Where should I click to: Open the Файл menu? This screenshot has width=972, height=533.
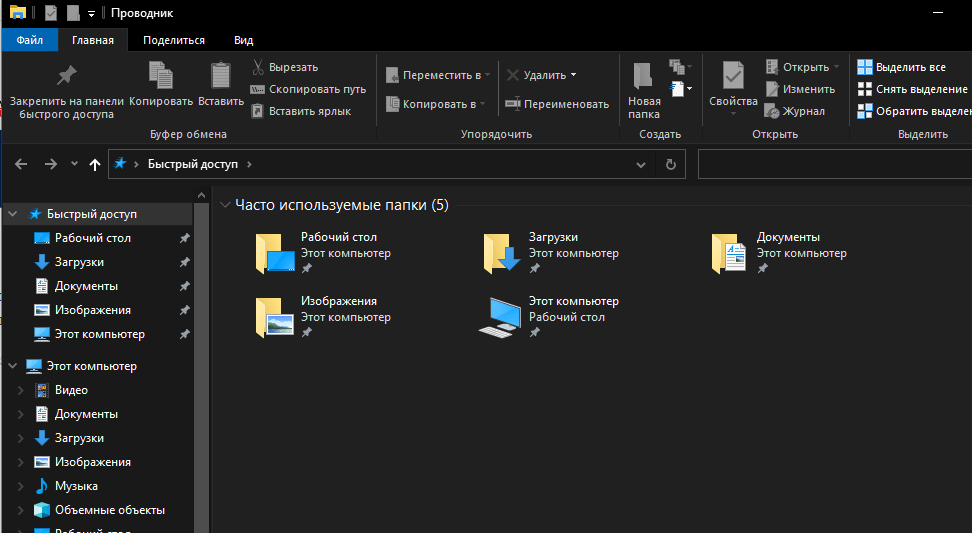(x=29, y=40)
